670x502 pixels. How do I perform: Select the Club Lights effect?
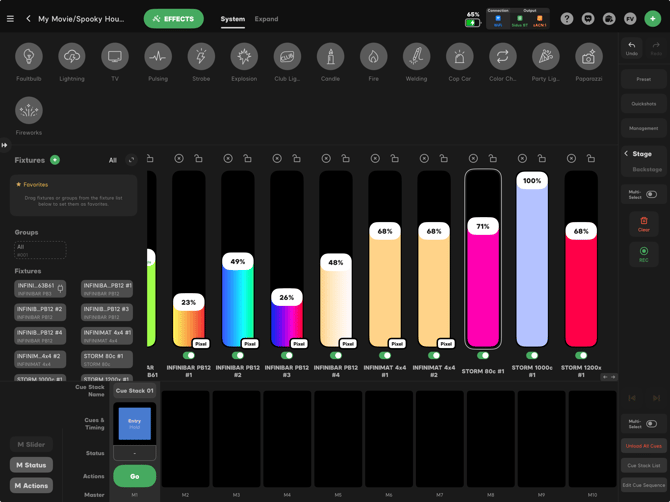tap(287, 56)
